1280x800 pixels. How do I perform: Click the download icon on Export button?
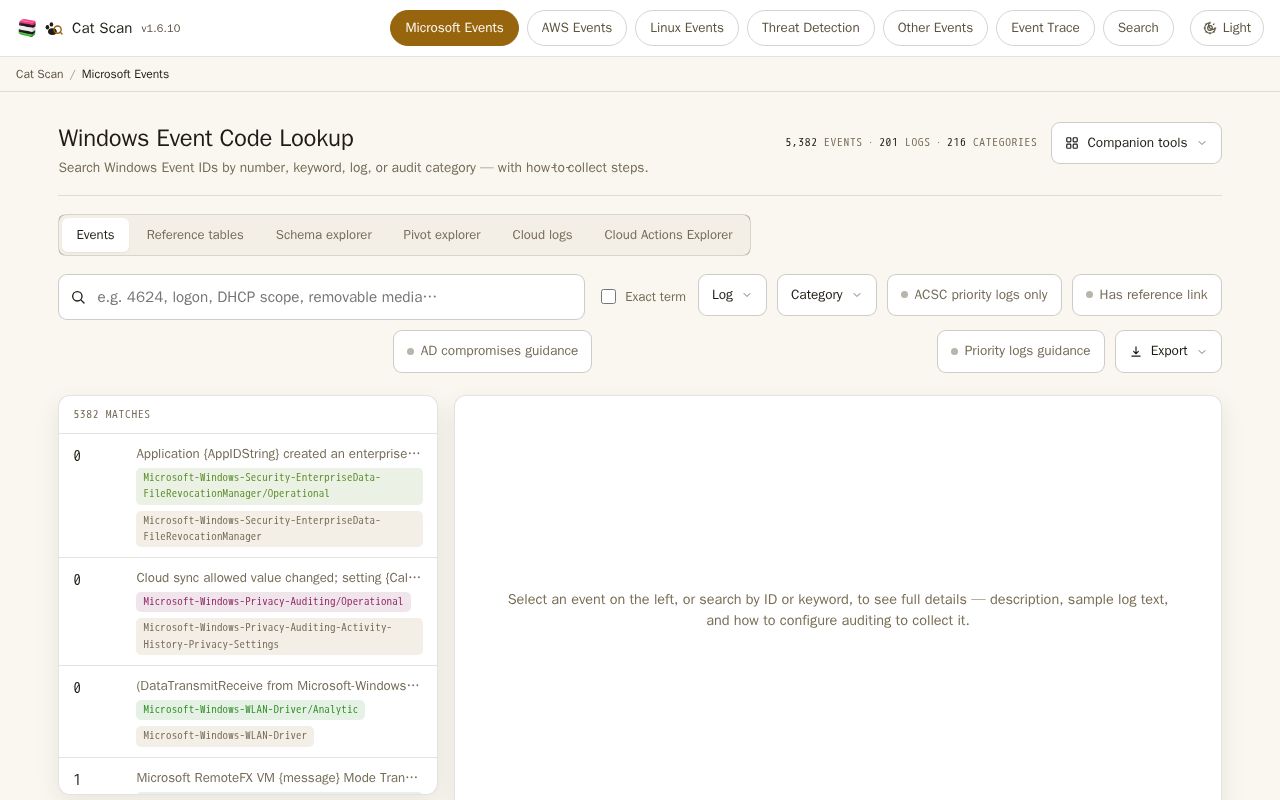[1136, 351]
